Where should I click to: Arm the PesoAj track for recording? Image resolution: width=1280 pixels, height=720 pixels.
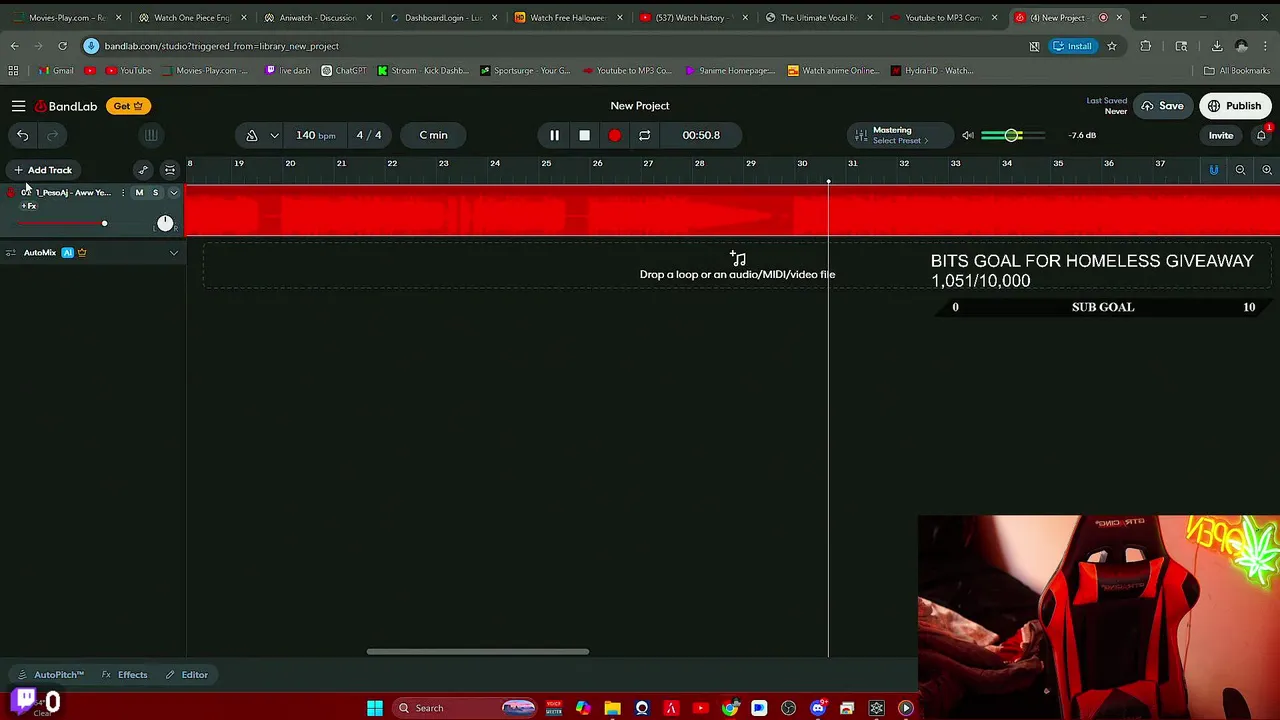pos(11,192)
